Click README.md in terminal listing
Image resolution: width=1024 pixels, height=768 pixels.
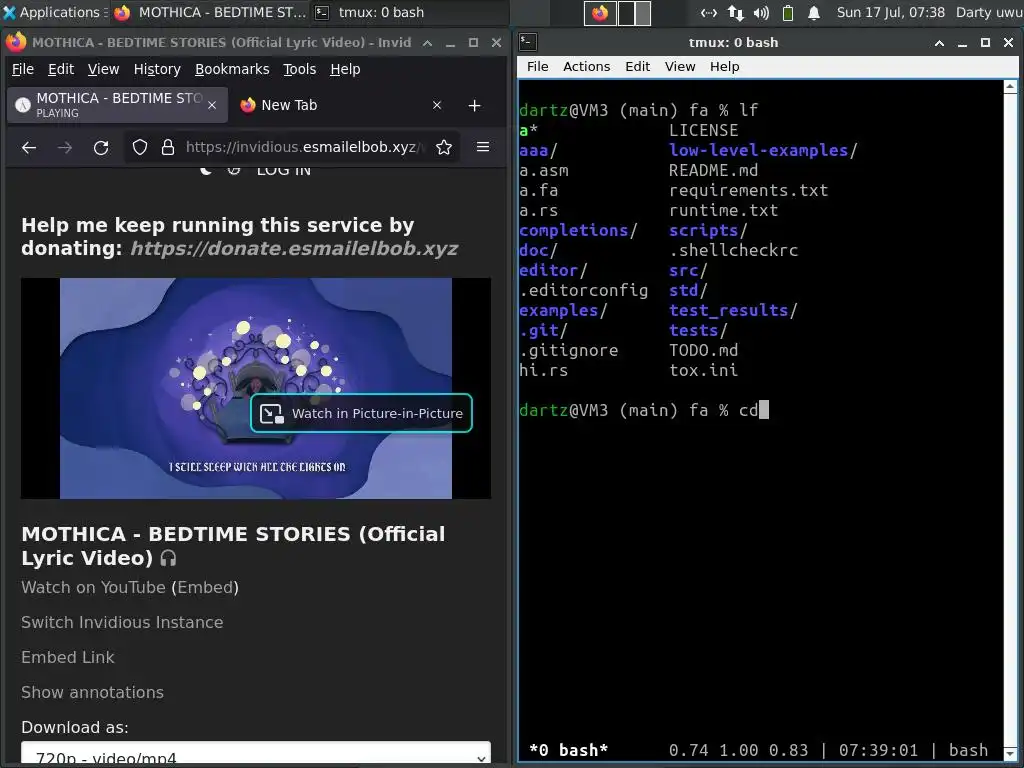[x=713, y=170]
